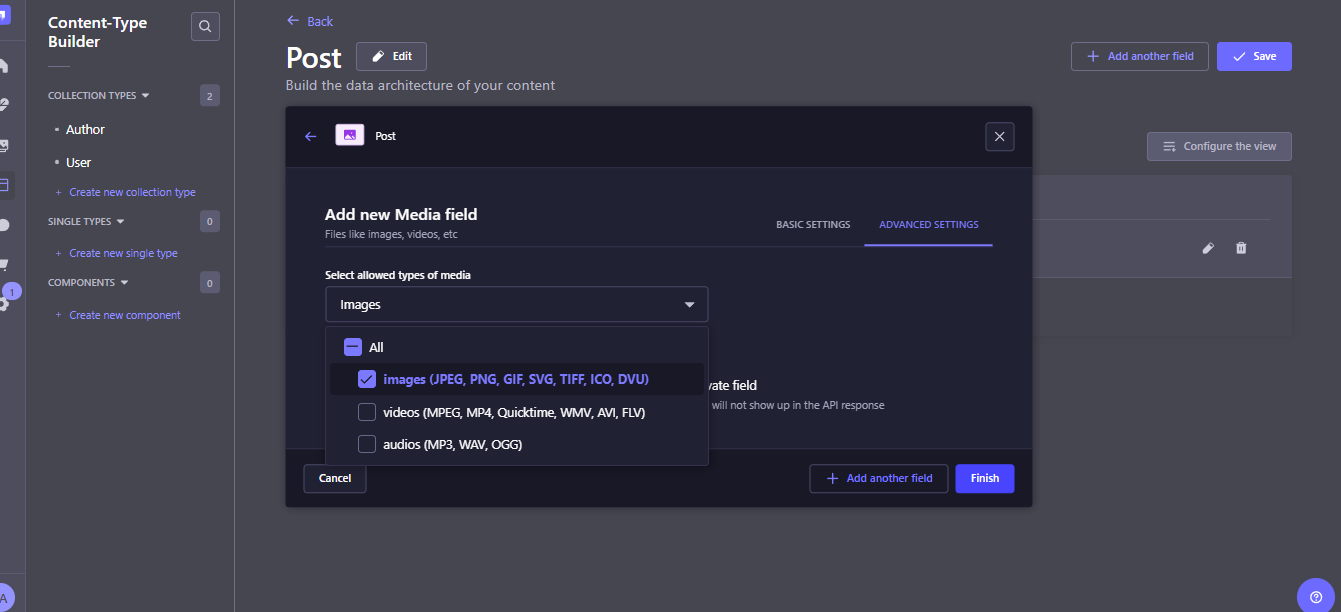This screenshot has width=1341, height=612.
Task: Select the Advanced Settings tab
Action: click(x=928, y=225)
